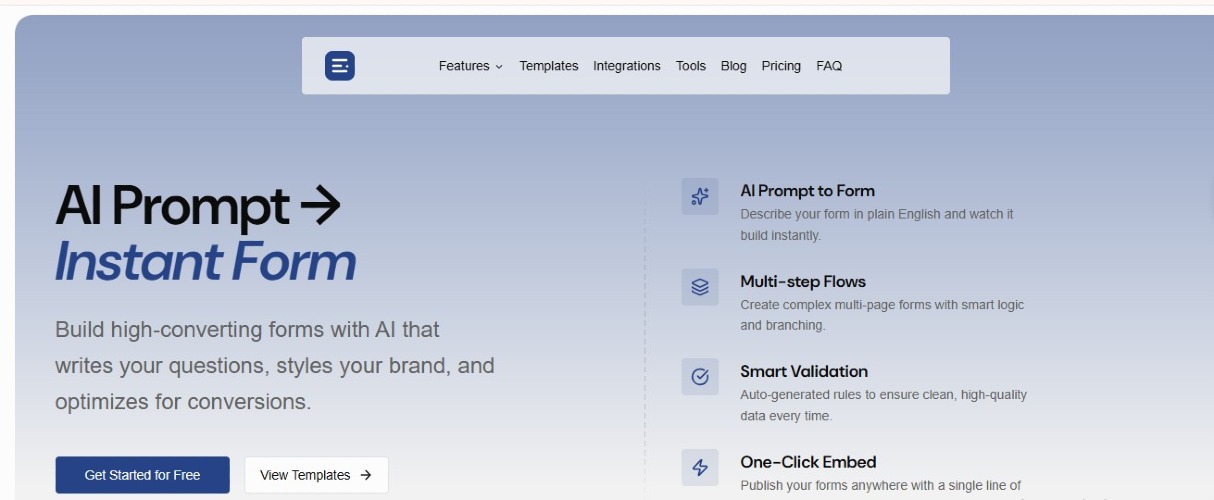The height and width of the screenshot is (500, 1214).
Task: Click the Multi-step Flows layers icon
Action: click(700, 287)
